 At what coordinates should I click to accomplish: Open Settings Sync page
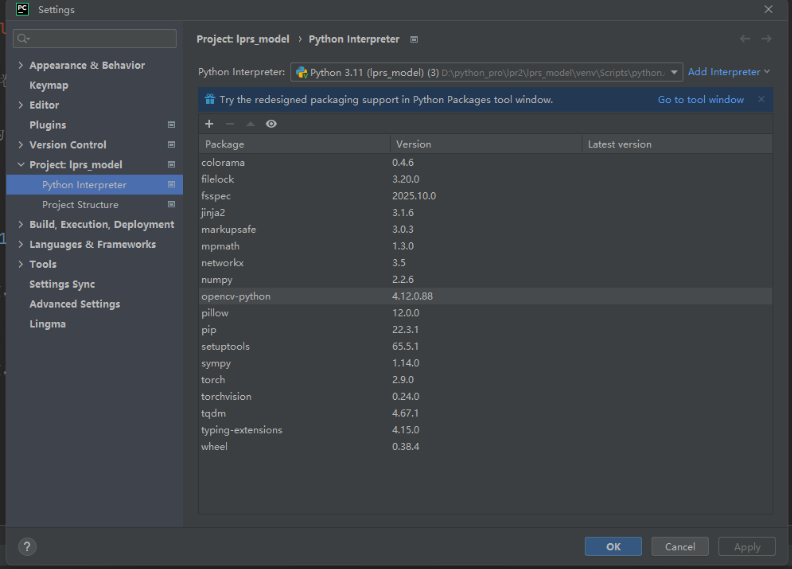click(62, 284)
